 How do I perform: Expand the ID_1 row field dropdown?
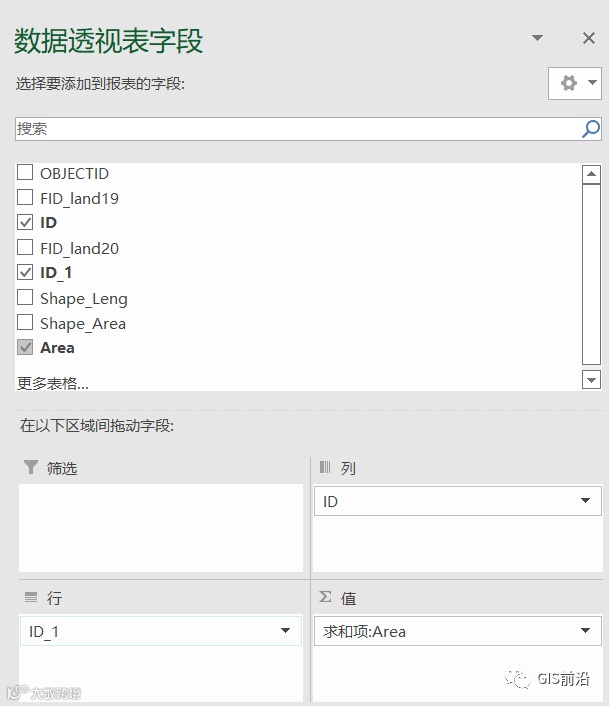[285, 631]
